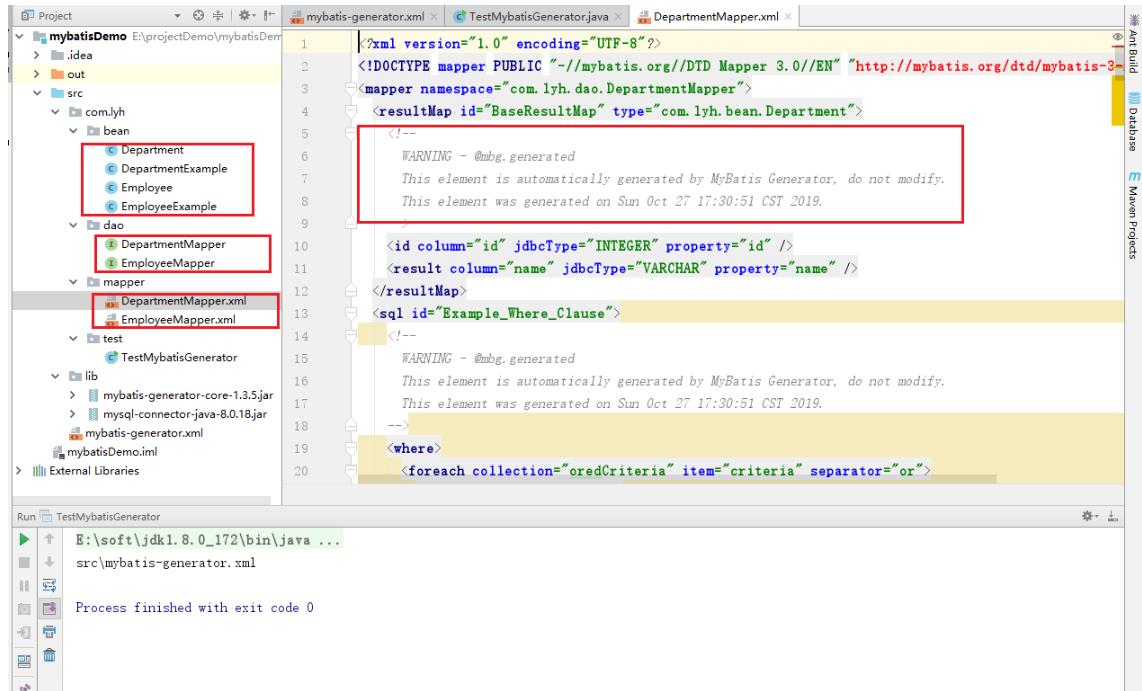The image size is (1142, 691).
Task: Toggle soft-wrap icon in Run console
Action: coord(50,585)
